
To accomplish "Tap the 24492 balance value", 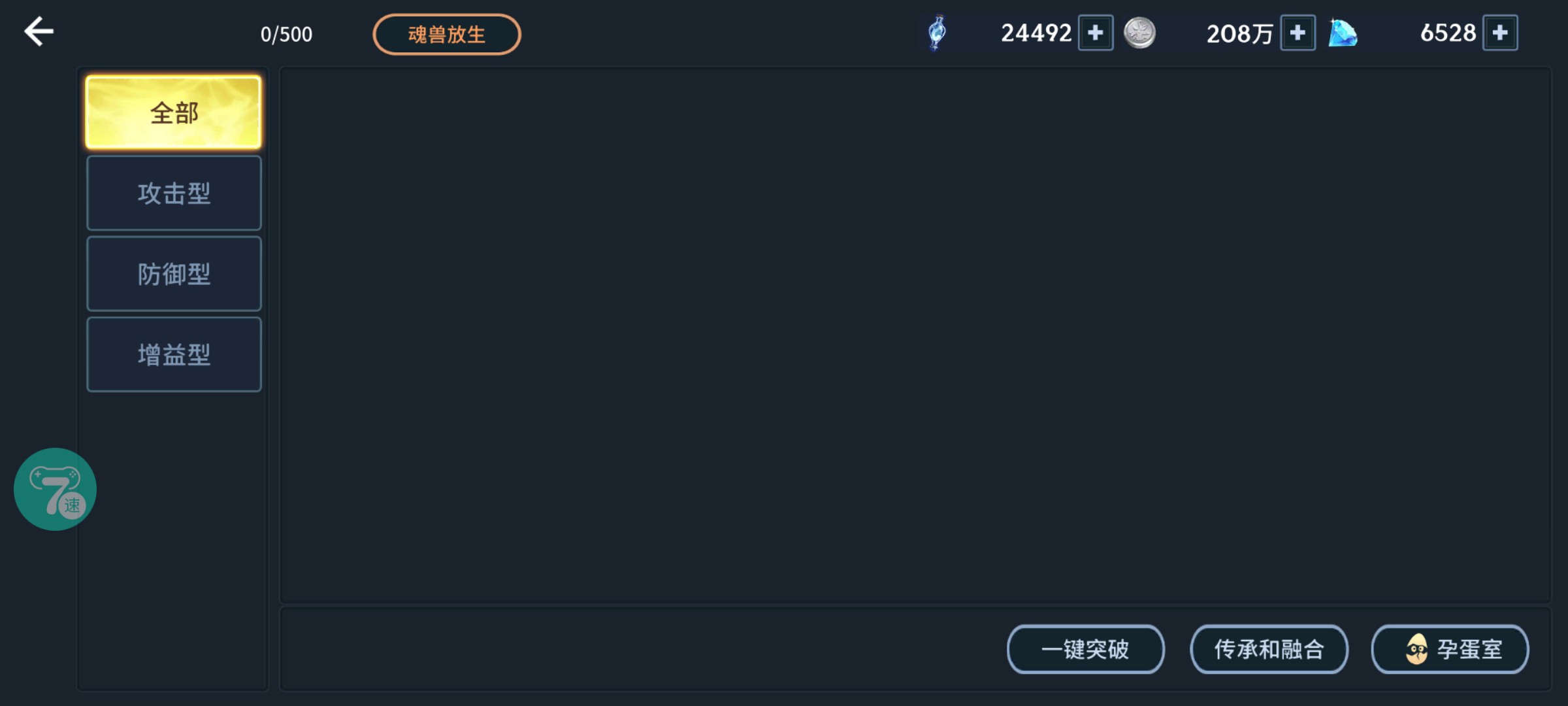I will (x=1036, y=33).
